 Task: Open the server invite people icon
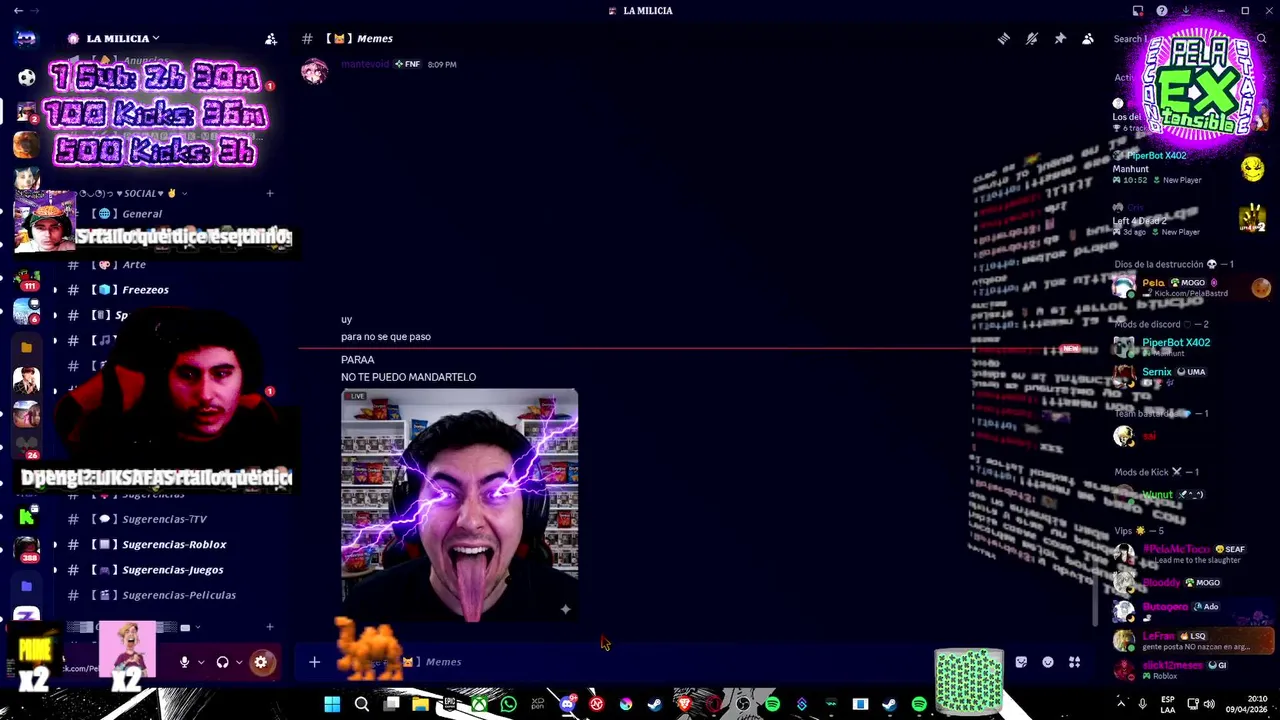pyautogui.click(x=271, y=39)
